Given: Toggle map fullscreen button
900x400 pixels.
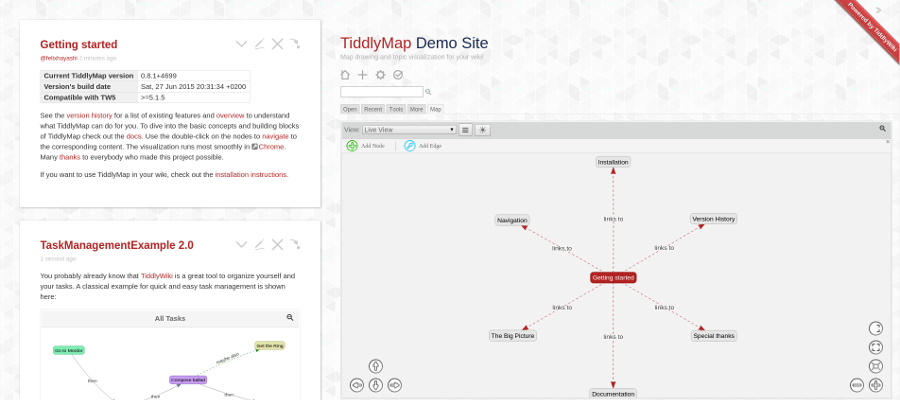Looking at the screenshot, I should point(876,347).
